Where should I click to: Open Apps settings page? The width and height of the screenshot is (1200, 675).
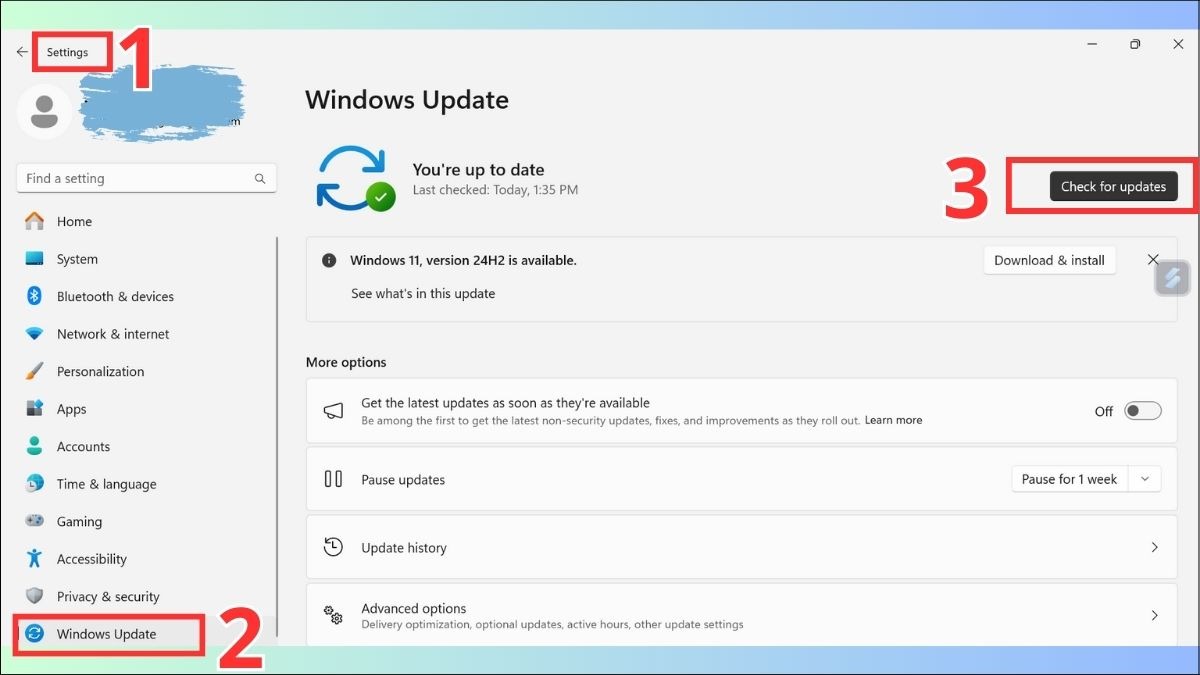[146, 409]
